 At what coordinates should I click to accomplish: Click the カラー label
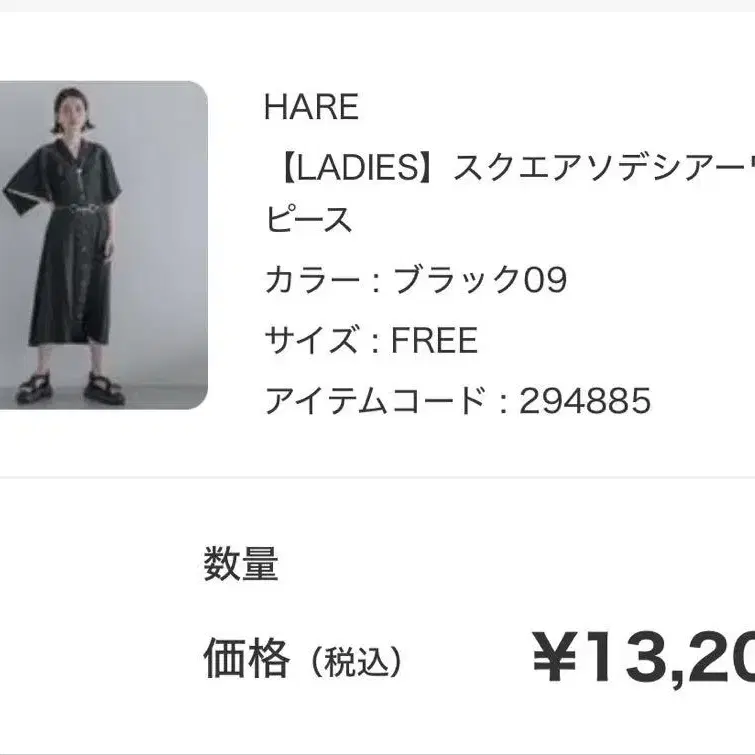point(313,280)
